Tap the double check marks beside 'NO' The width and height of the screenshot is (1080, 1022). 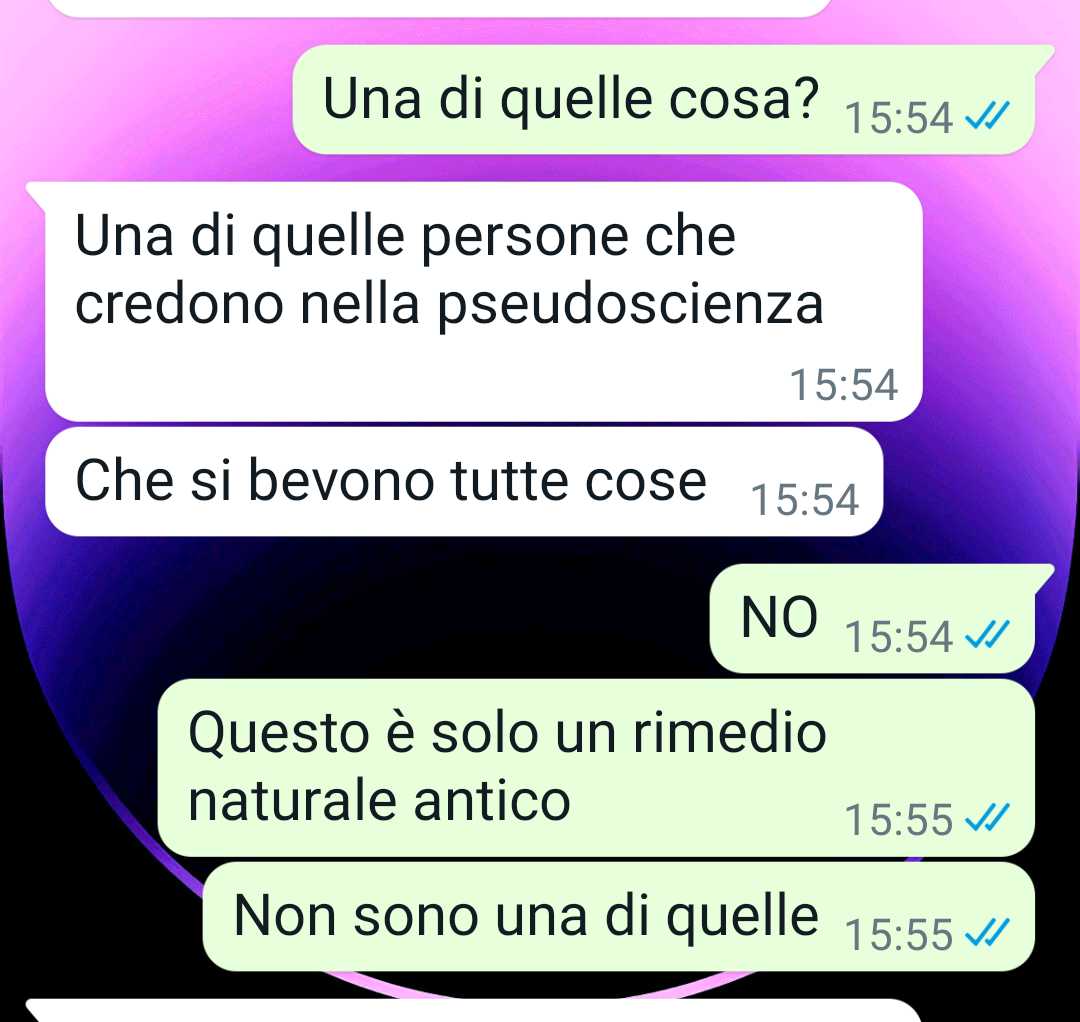tap(987, 635)
